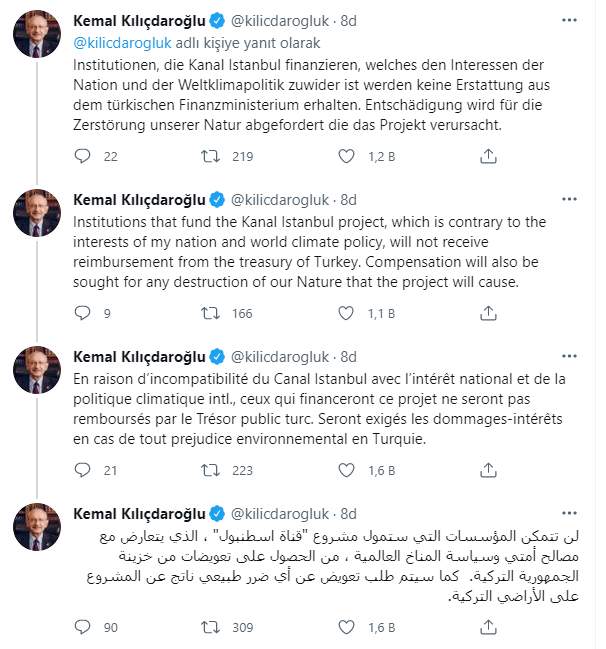Like the Arabic-language tweet
This screenshot has height=649, width=606.
(x=347, y=627)
